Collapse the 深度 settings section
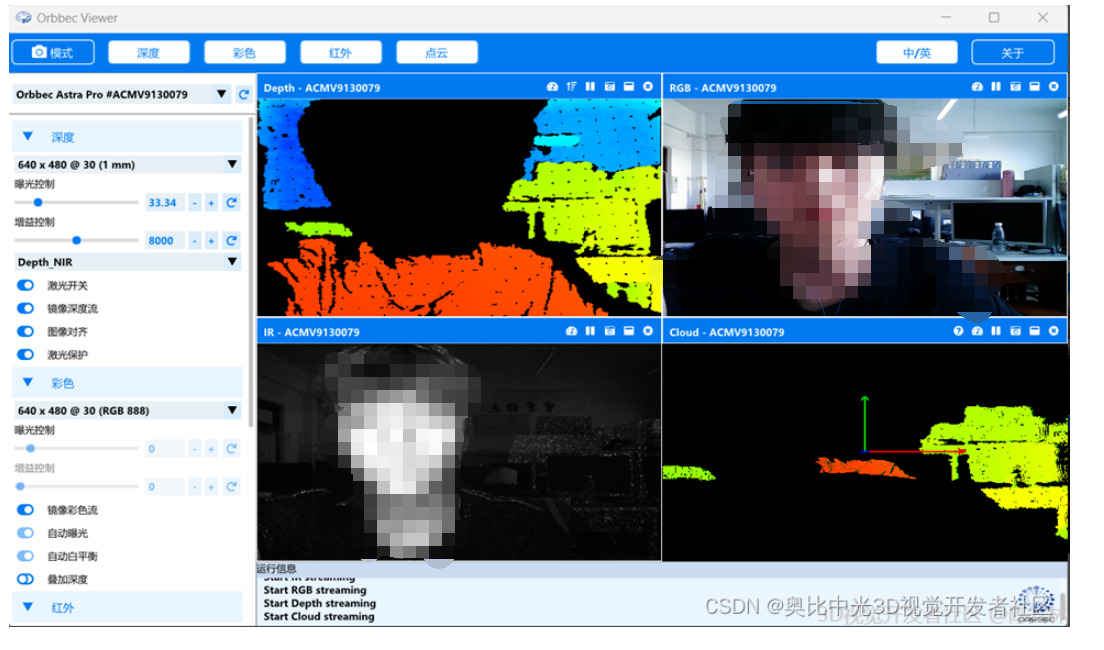This screenshot has height=650, width=1104. [27, 137]
